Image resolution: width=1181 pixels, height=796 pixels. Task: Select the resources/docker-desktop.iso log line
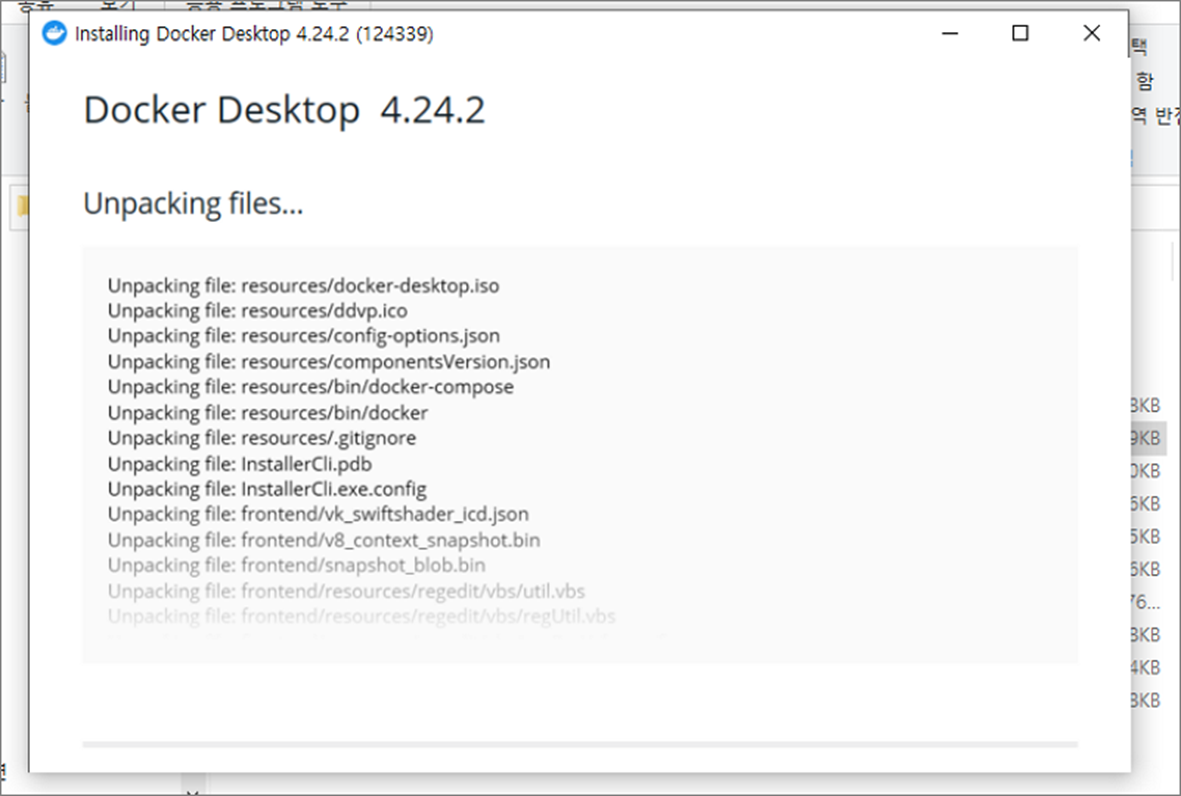point(304,286)
